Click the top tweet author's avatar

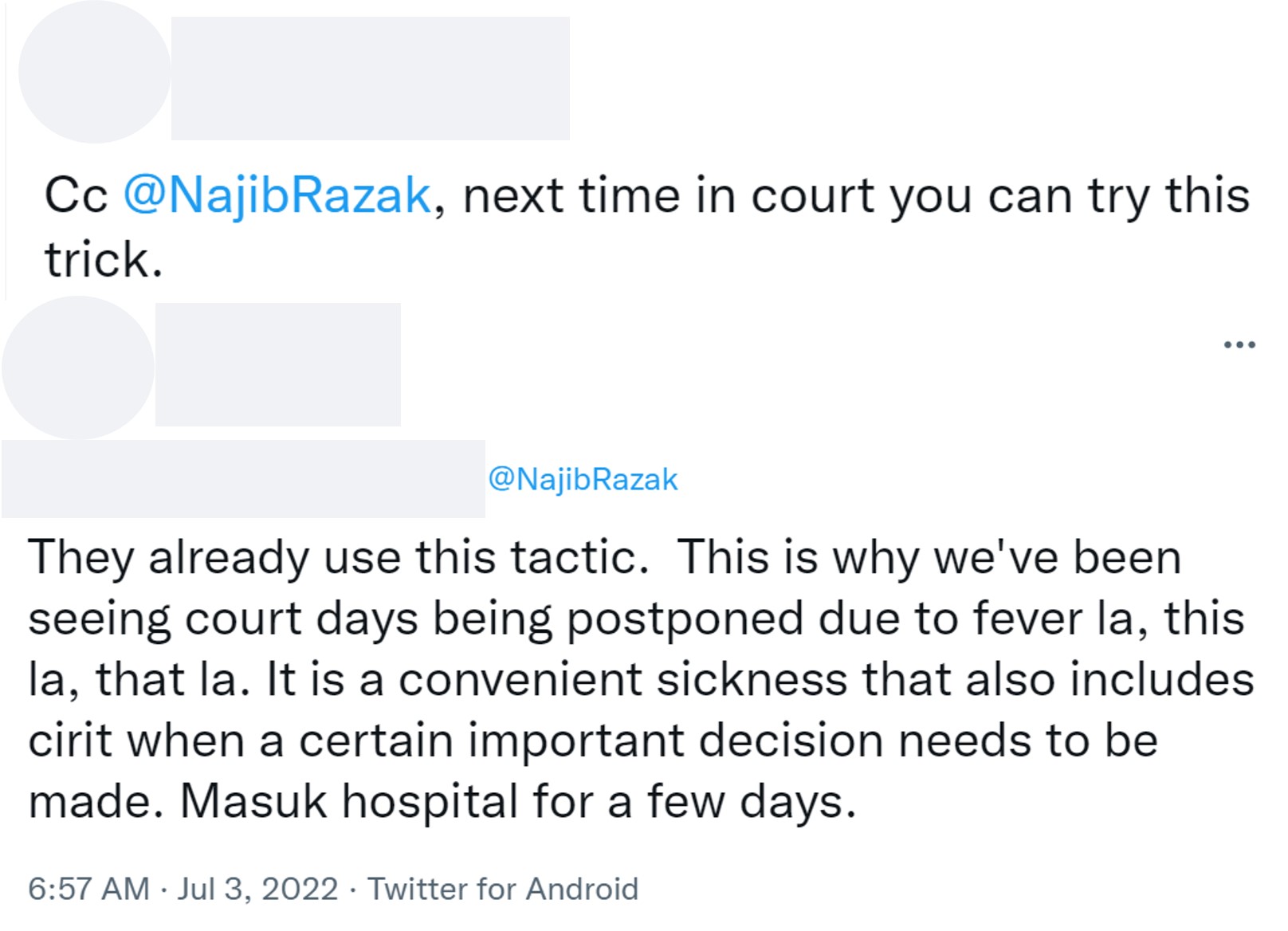[94, 73]
